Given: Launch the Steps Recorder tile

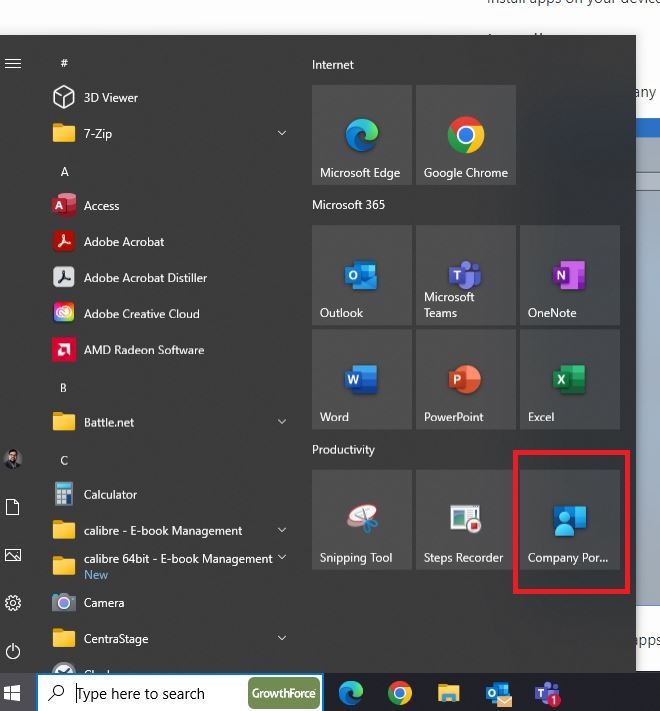Looking at the screenshot, I should tap(466, 520).
